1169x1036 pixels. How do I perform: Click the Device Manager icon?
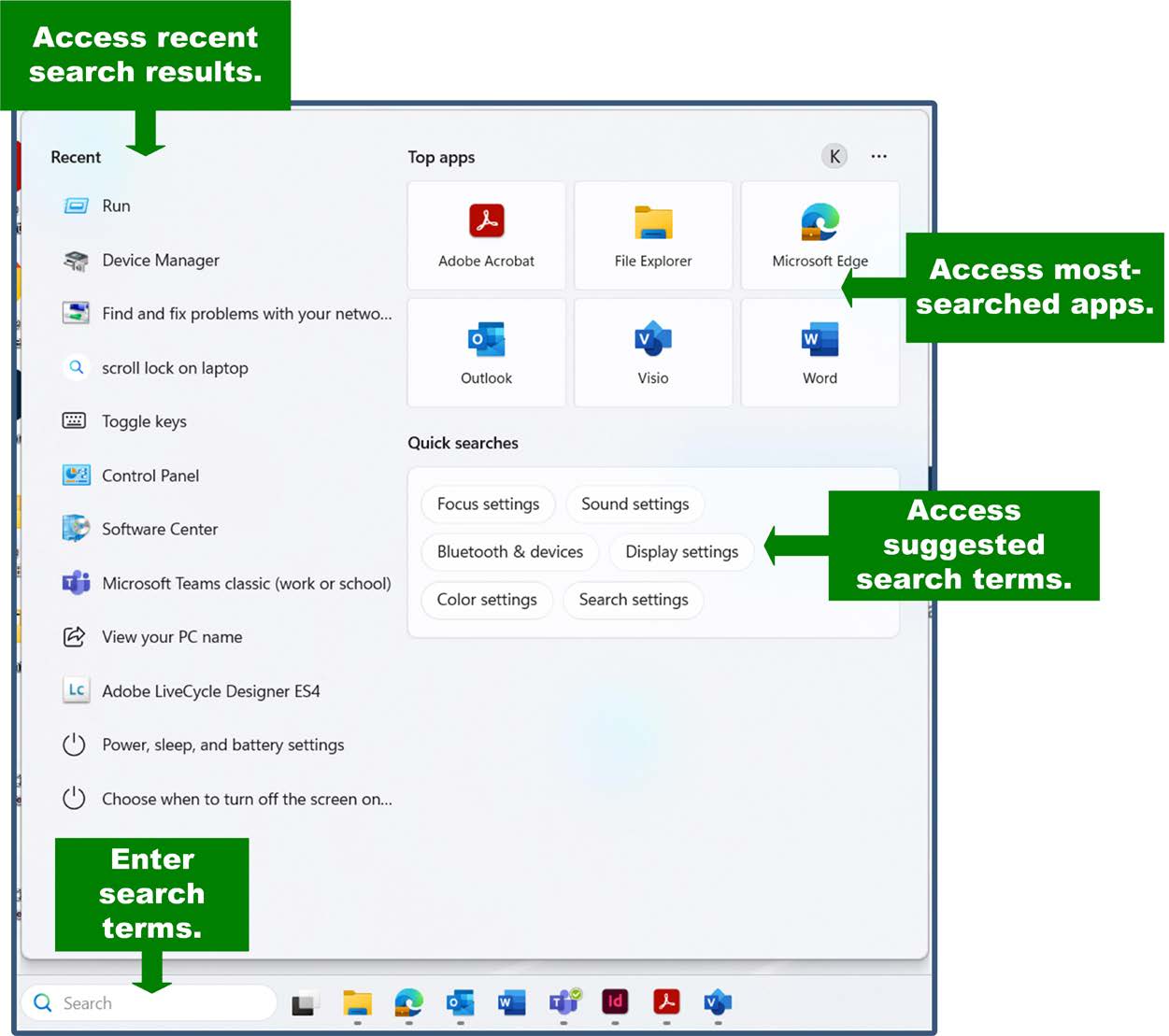[76, 261]
